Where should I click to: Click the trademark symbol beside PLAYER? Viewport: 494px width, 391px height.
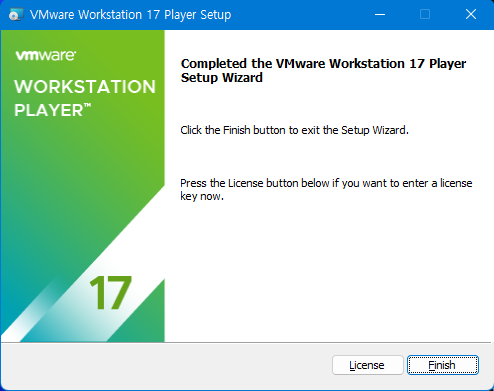87,105
